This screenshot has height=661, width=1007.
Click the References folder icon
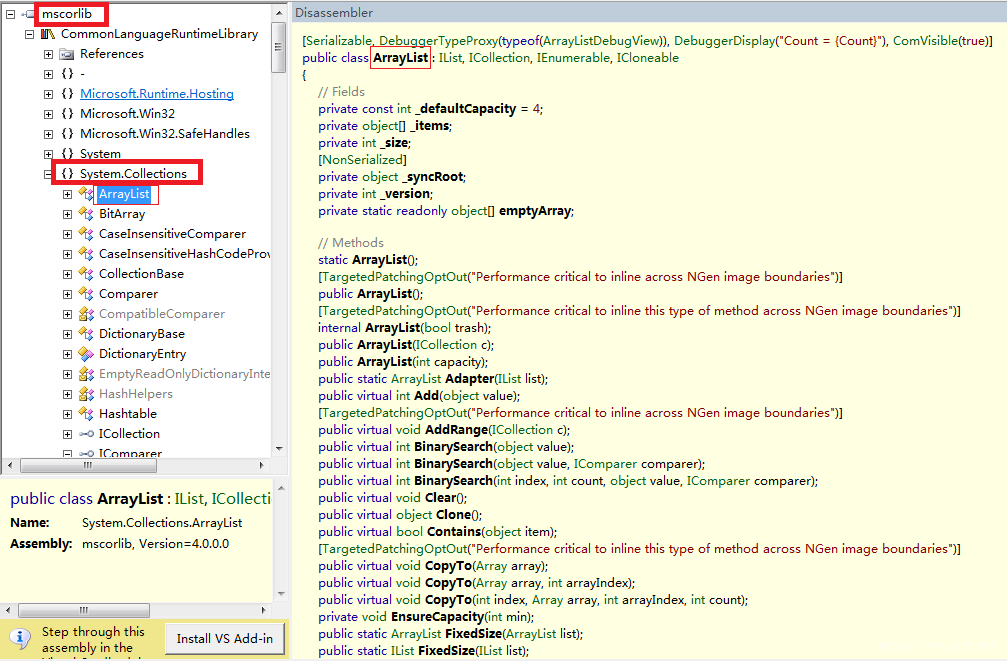67,55
